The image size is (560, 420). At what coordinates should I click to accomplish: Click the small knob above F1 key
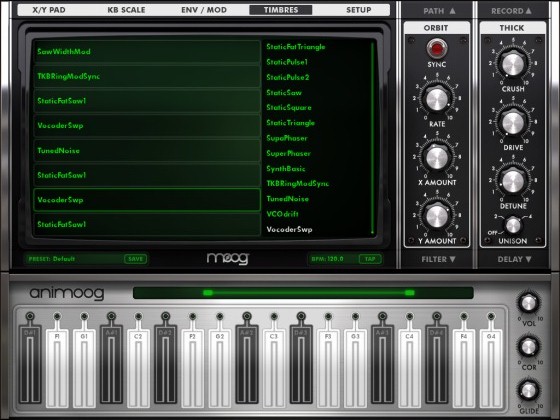(57, 316)
